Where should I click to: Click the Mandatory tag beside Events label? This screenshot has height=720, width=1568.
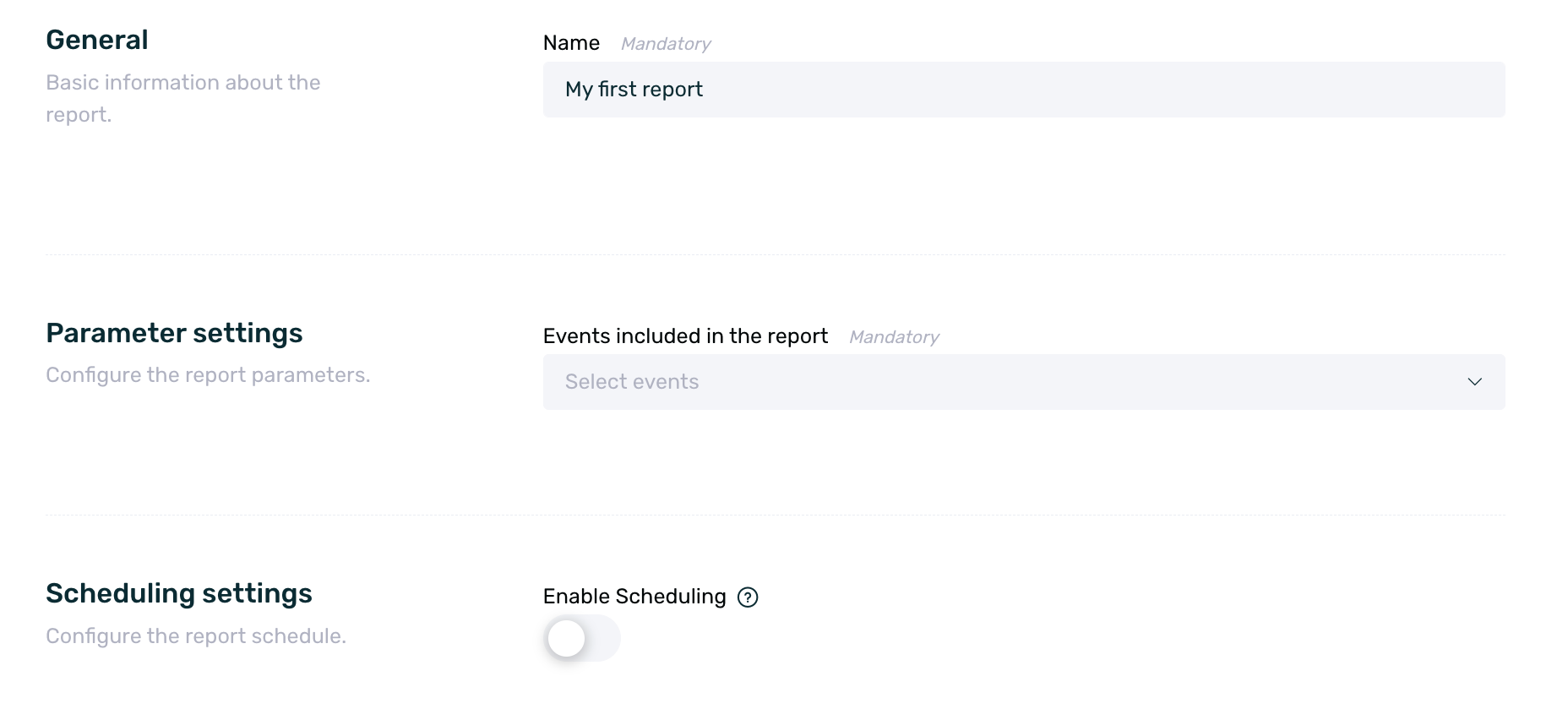pos(894,337)
